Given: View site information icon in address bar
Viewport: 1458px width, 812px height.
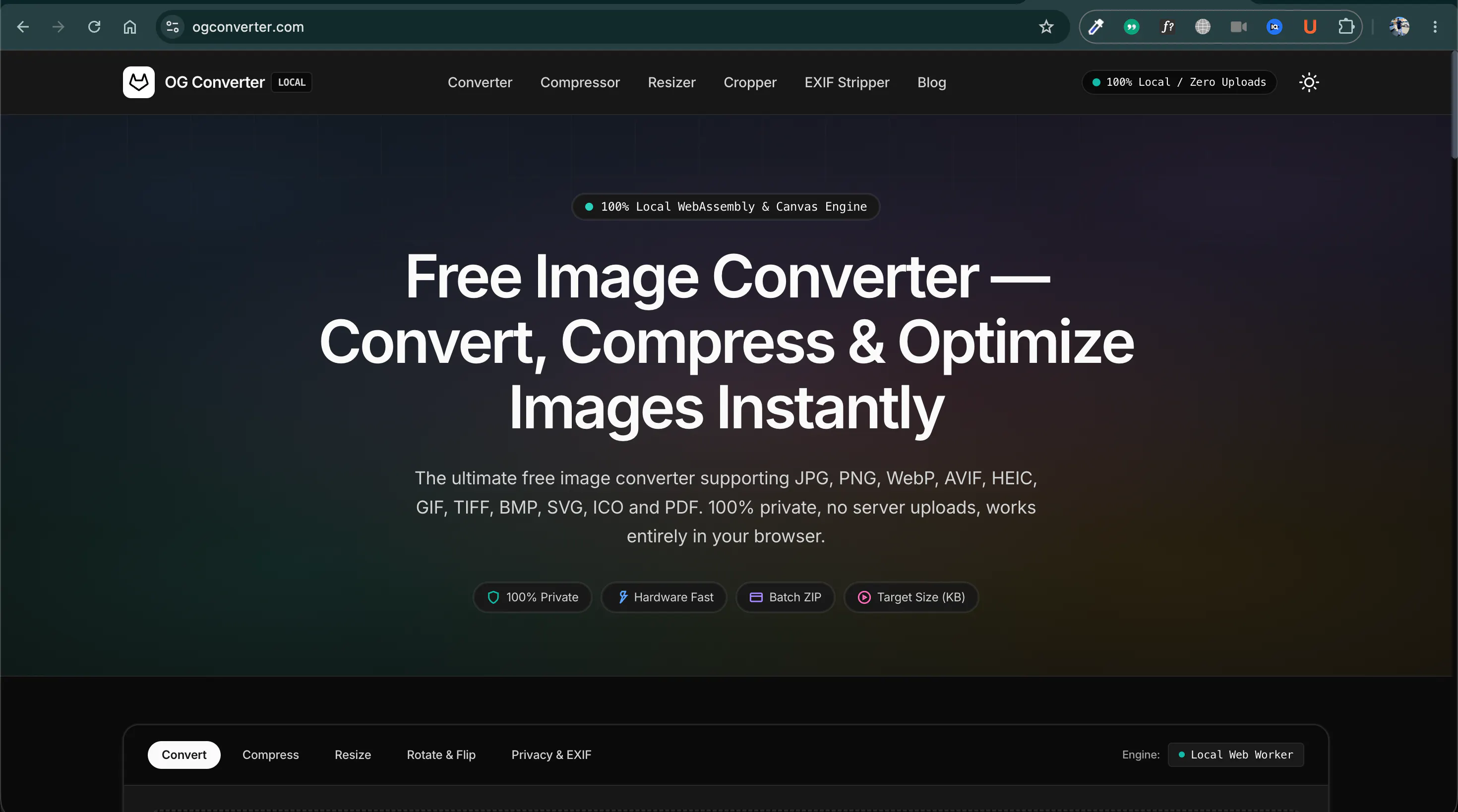Looking at the screenshot, I should point(173,27).
